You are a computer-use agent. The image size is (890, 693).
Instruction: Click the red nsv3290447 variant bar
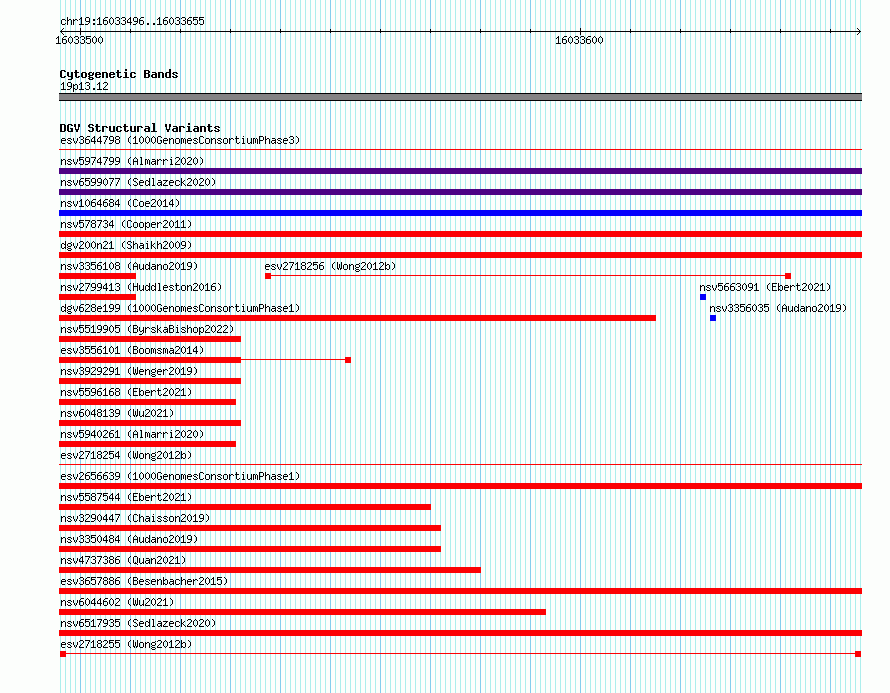[x=250, y=528]
